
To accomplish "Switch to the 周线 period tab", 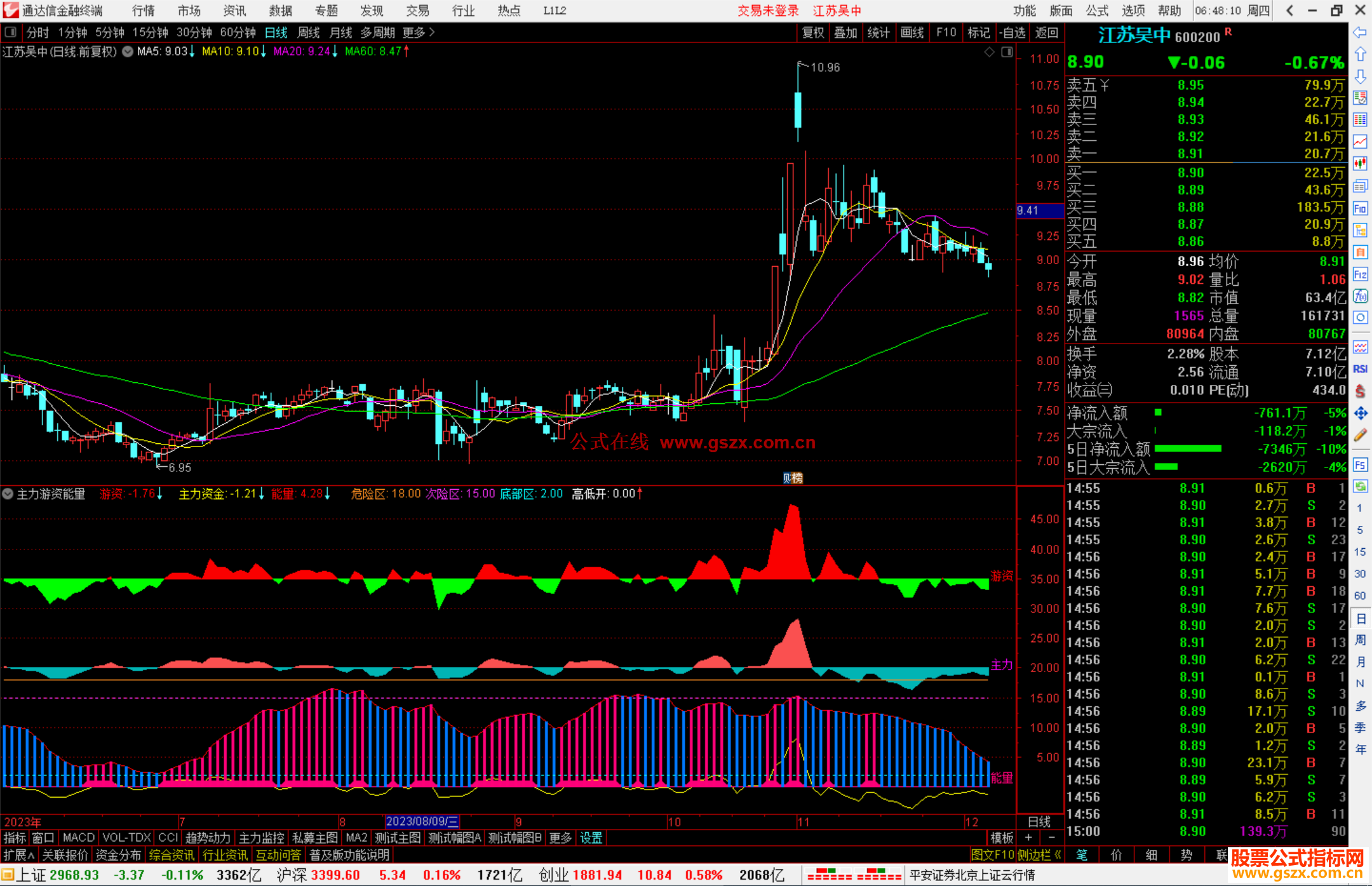I will pyautogui.click(x=309, y=32).
